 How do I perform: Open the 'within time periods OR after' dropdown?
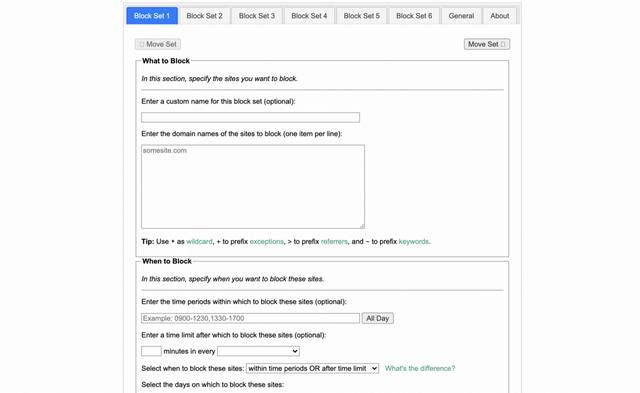tap(312, 369)
